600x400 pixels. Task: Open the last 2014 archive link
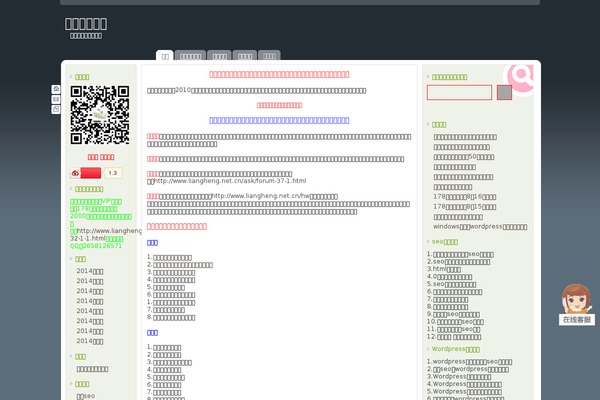pos(90,341)
